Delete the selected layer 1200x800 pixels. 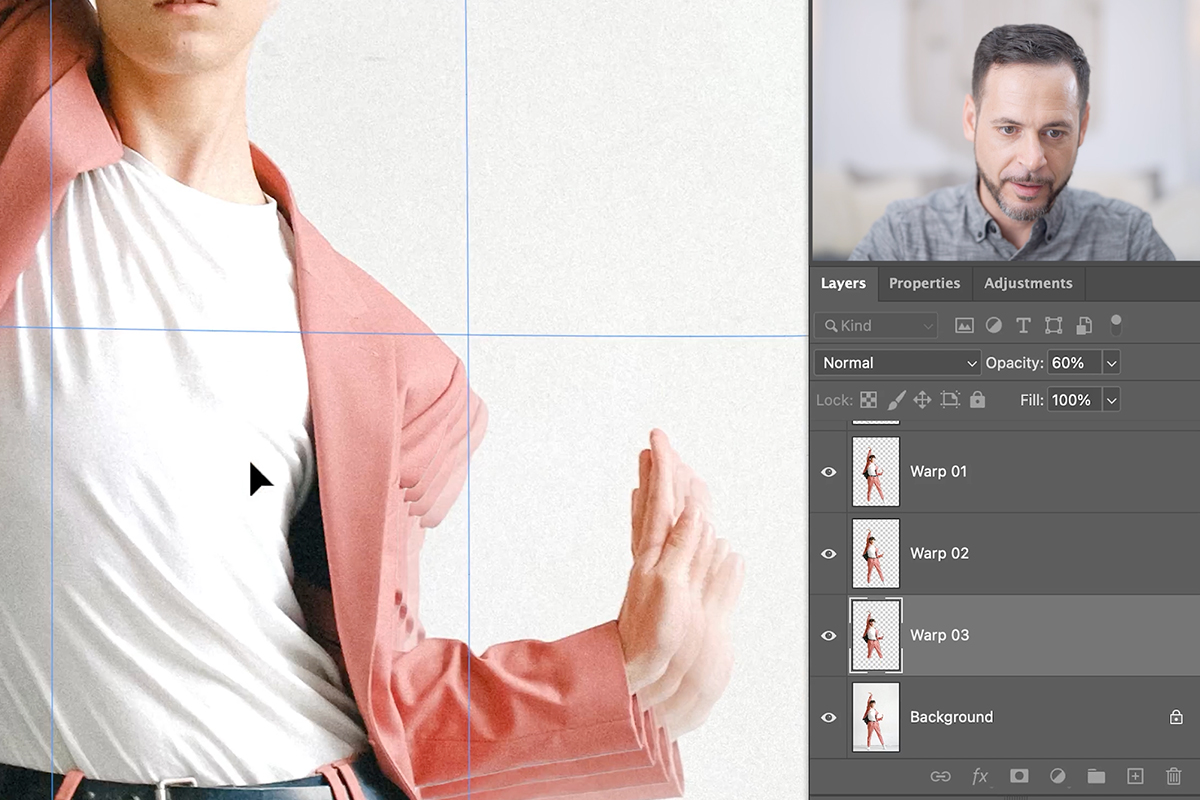pyautogui.click(x=1176, y=776)
